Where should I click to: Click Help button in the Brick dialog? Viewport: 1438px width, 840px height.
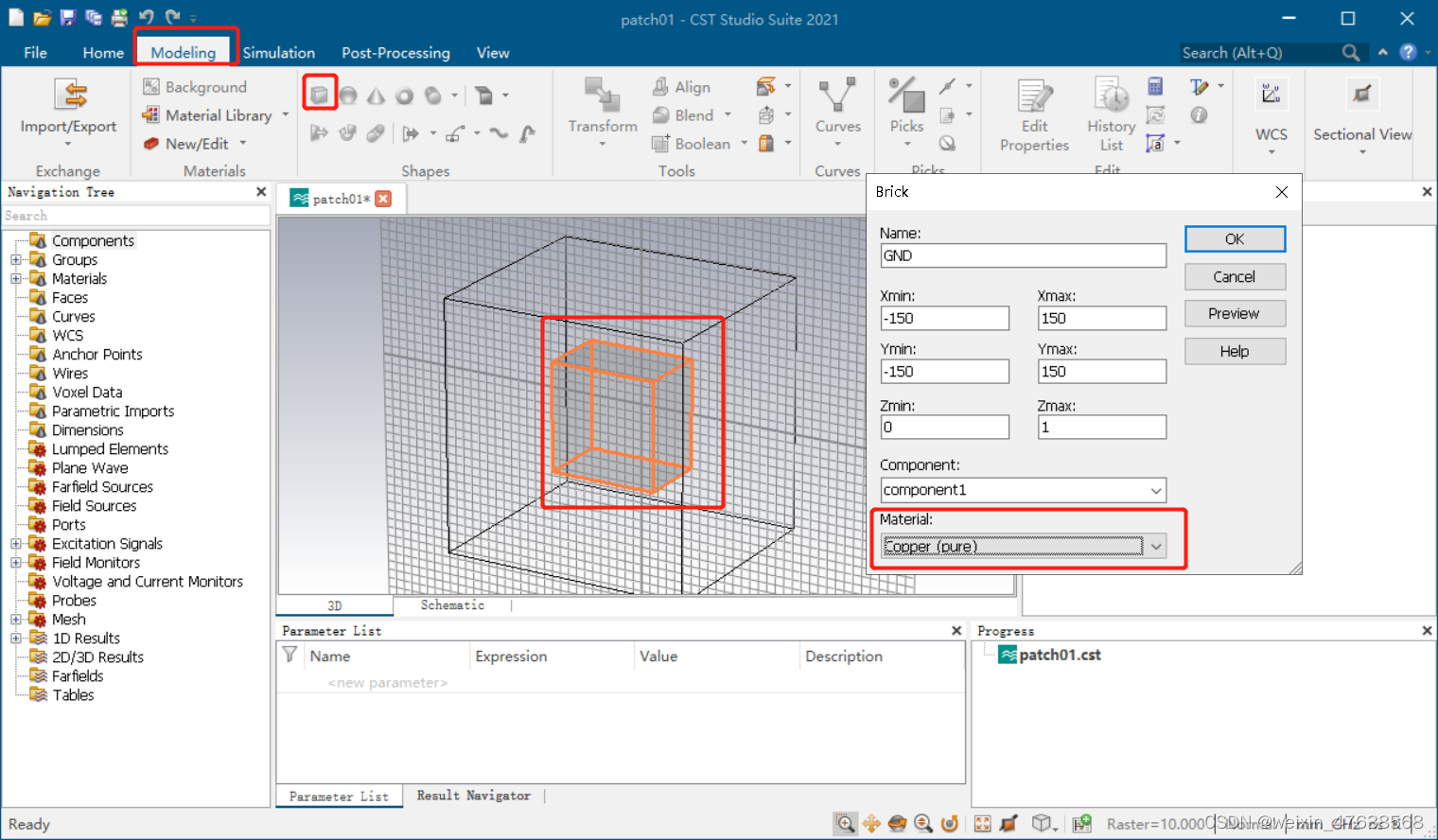1235,351
